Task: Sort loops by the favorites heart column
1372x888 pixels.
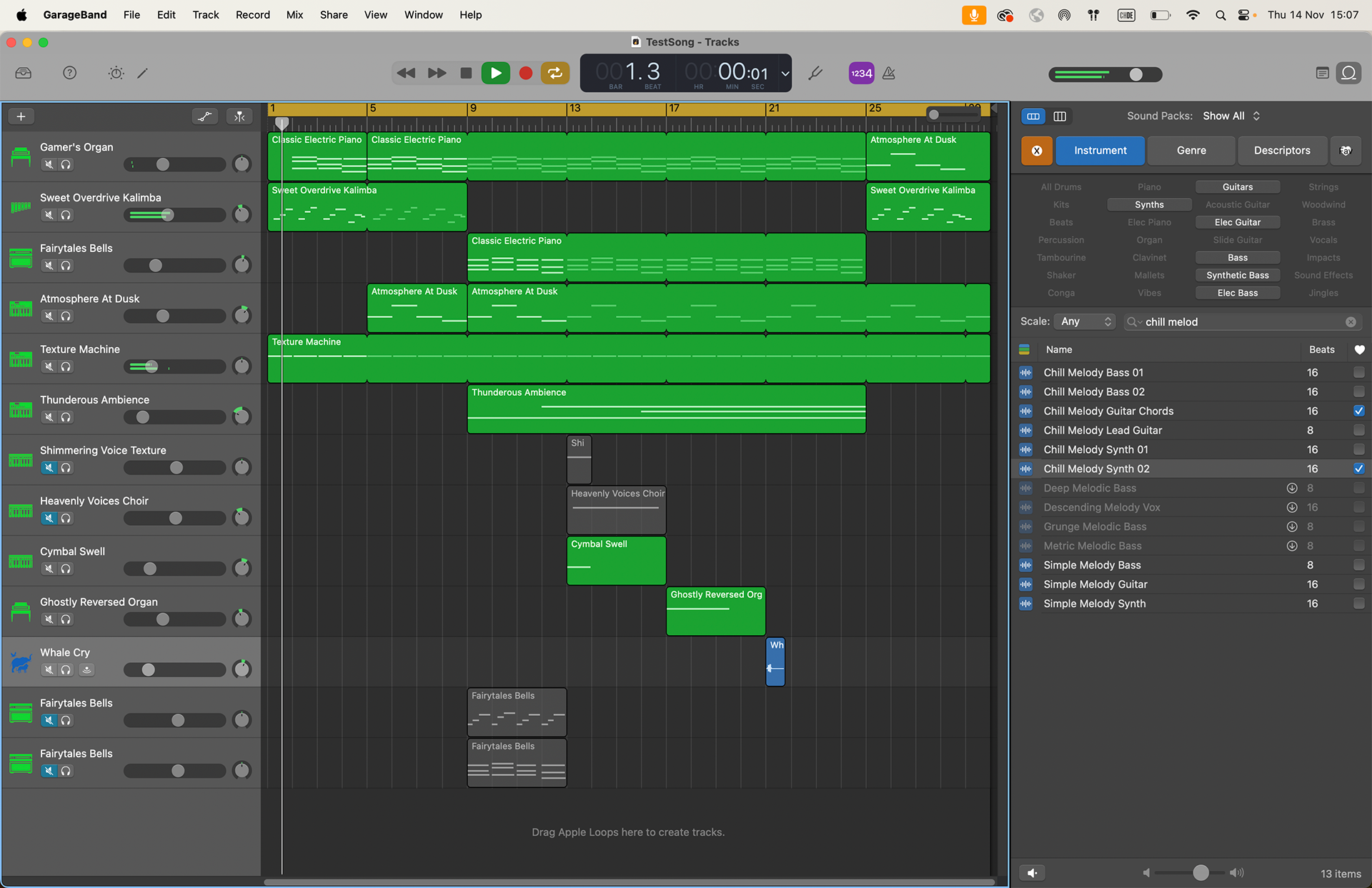Action: [x=1359, y=350]
